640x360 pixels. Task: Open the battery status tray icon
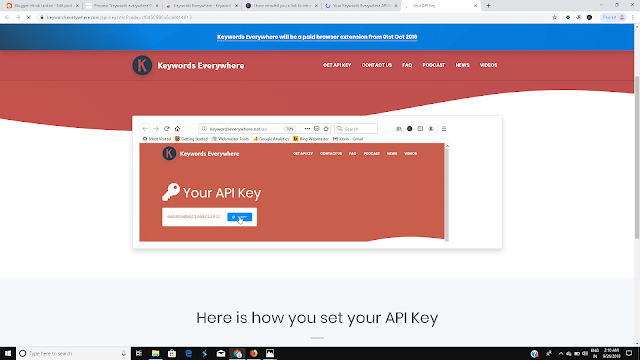pos(577,353)
